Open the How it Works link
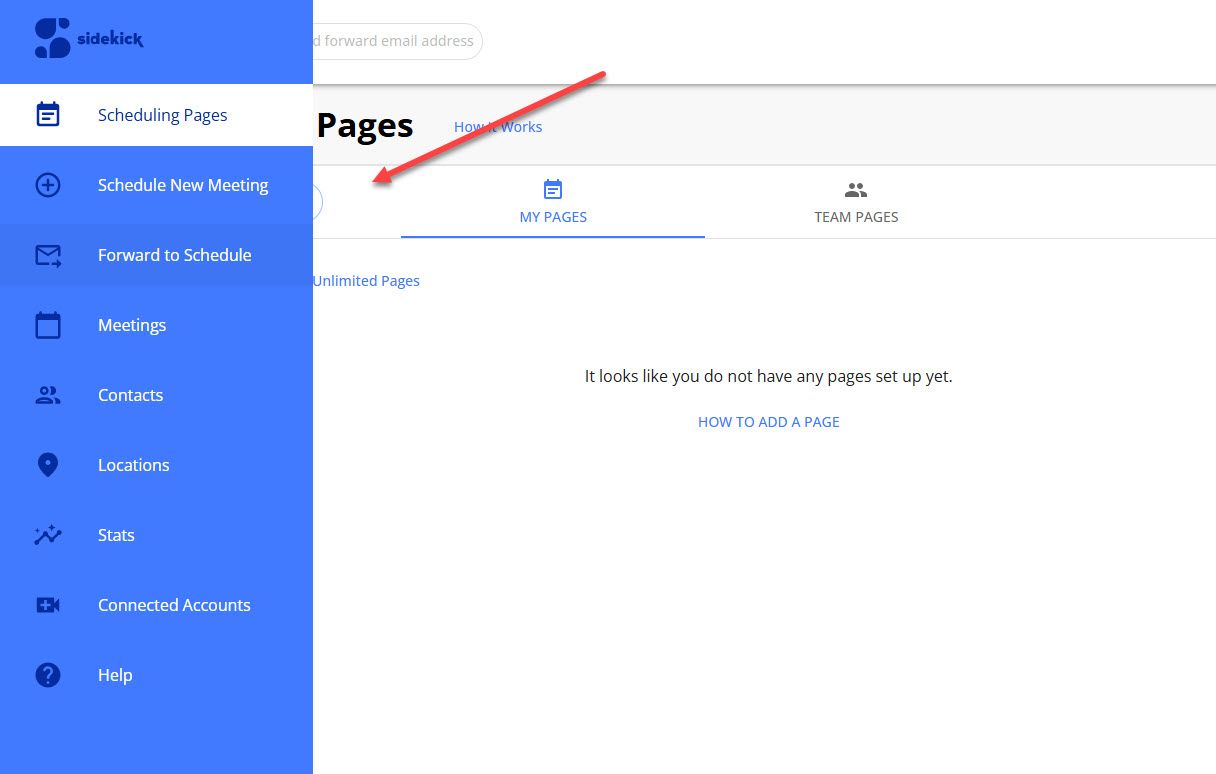The image size is (1216, 774). click(498, 127)
